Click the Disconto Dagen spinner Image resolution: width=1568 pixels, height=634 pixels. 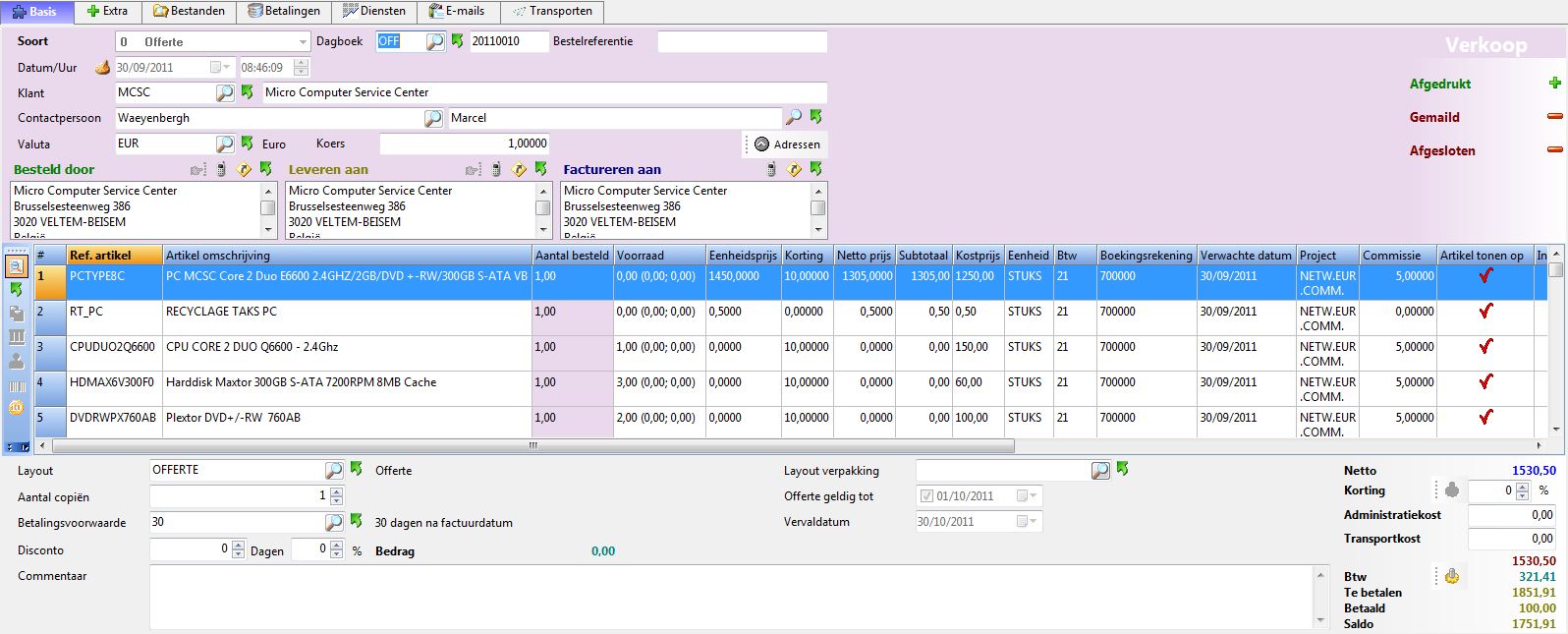pos(237,549)
